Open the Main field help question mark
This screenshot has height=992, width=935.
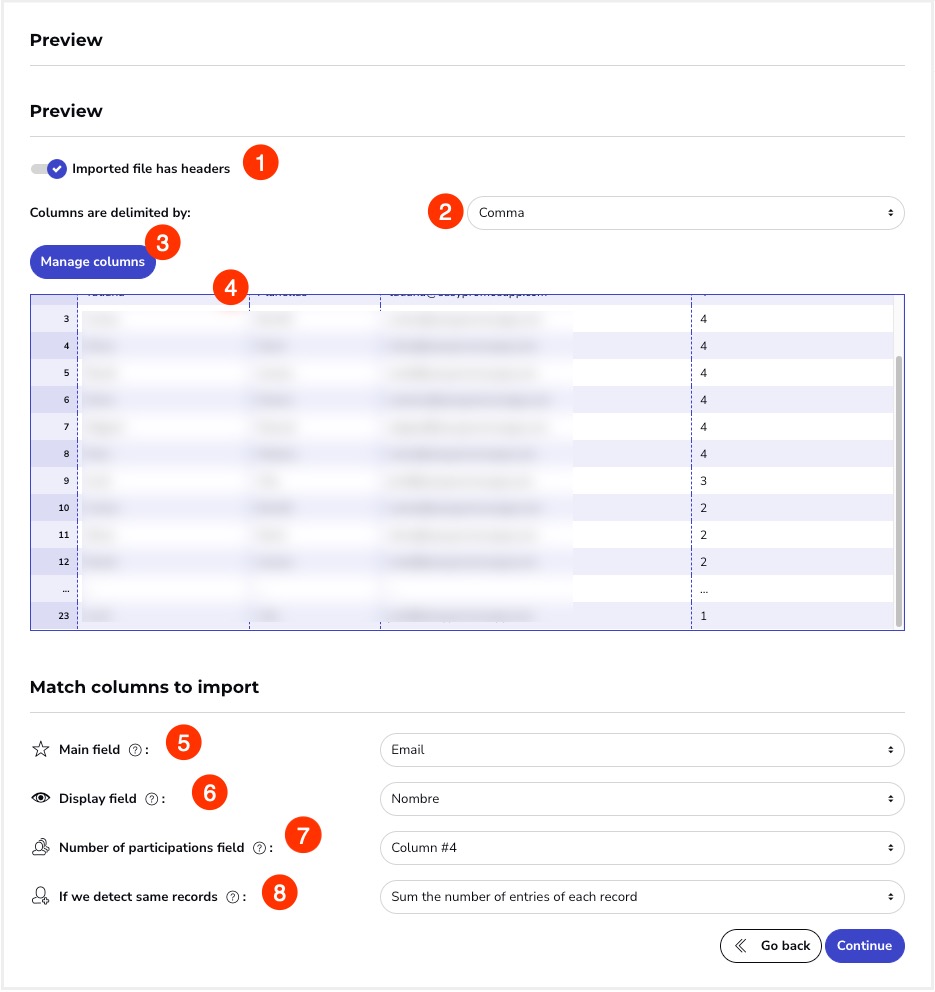[x=135, y=750]
